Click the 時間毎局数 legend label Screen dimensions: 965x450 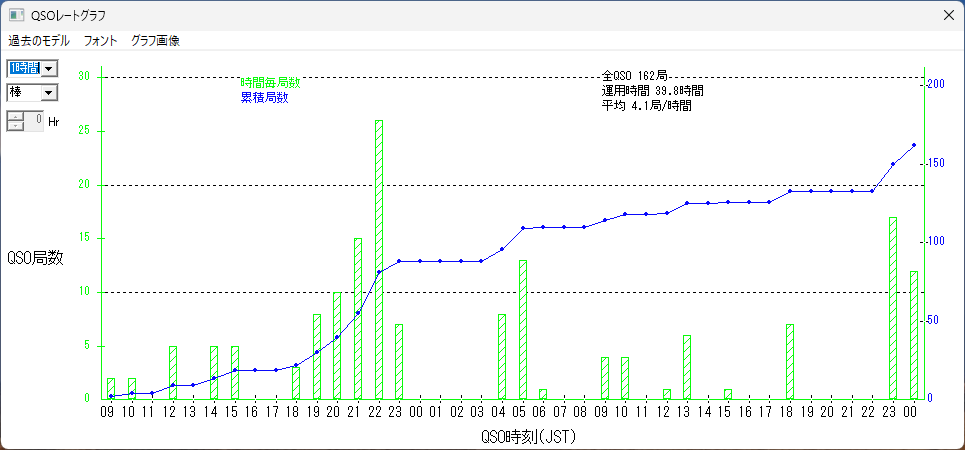(x=270, y=82)
